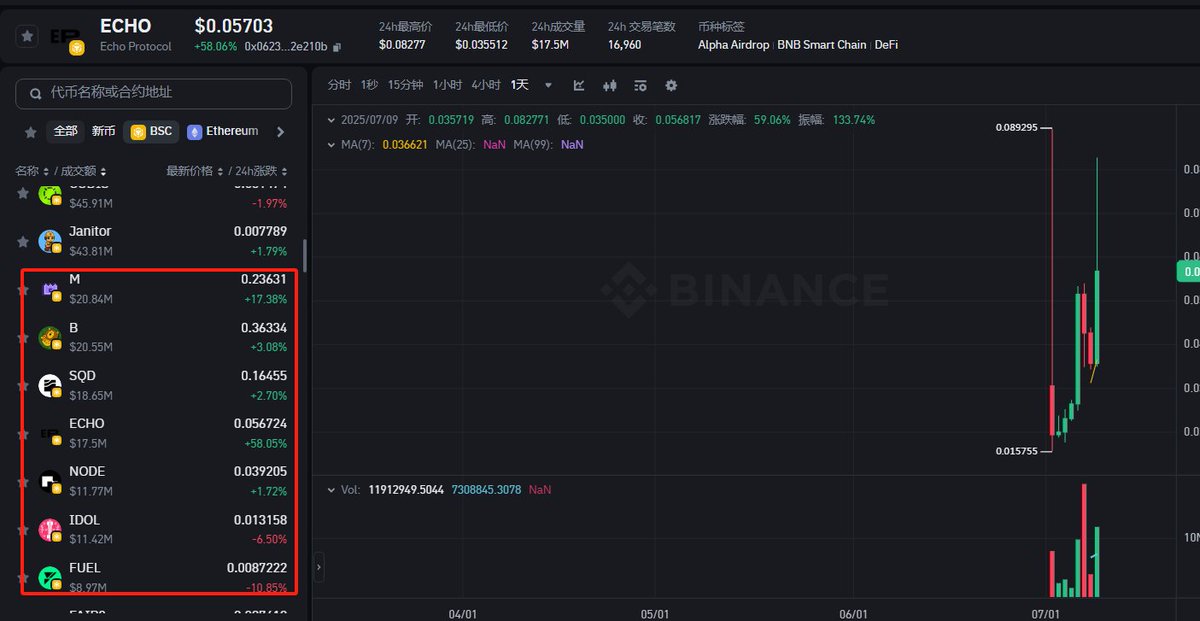Switch chart to 15分钟 interval
The width and height of the screenshot is (1200, 621).
406,86
